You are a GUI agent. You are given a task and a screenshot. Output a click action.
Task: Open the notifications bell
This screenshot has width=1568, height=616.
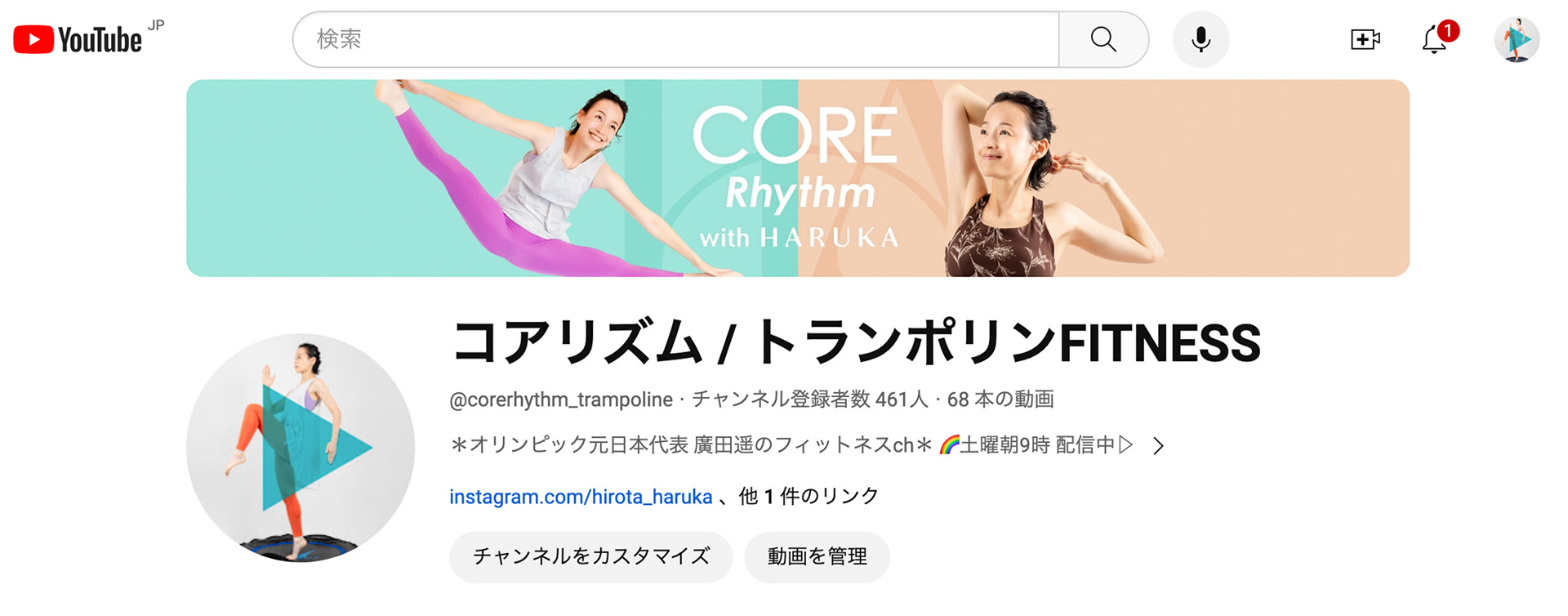click(1434, 39)
